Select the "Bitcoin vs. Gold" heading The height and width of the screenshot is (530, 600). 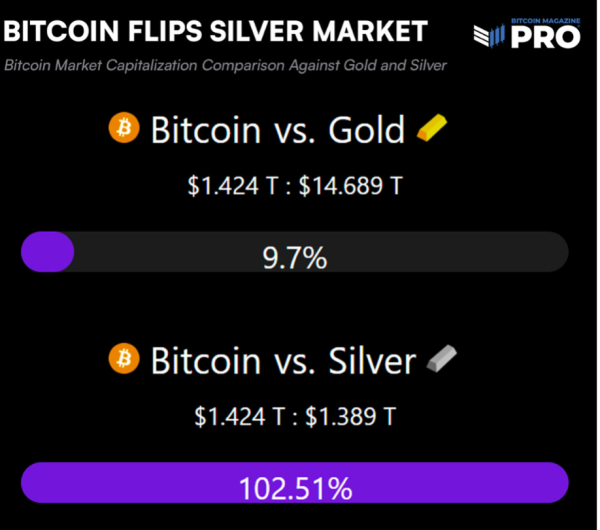(x=278, y=130)
